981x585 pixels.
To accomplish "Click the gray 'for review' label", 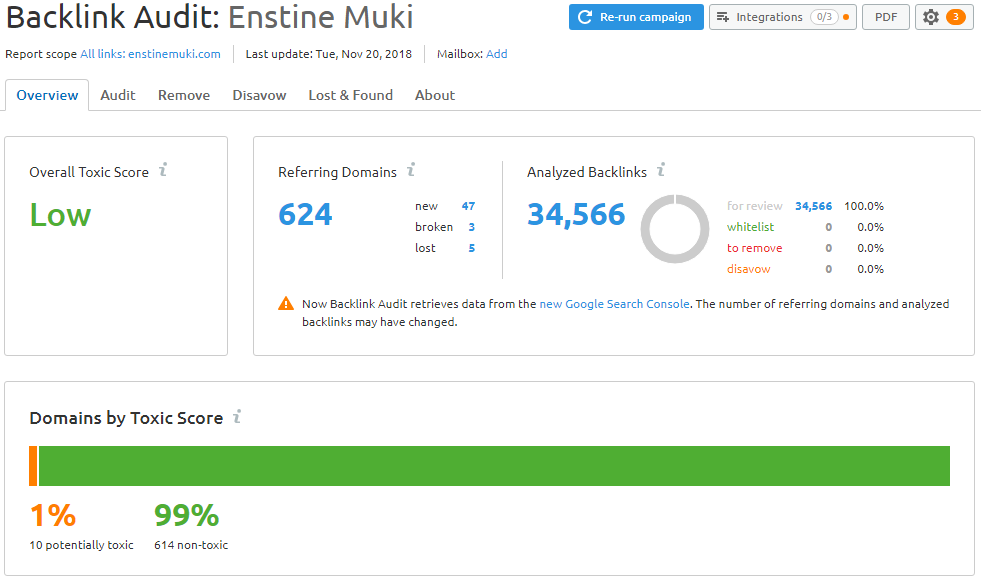I will tap(755, 206).
